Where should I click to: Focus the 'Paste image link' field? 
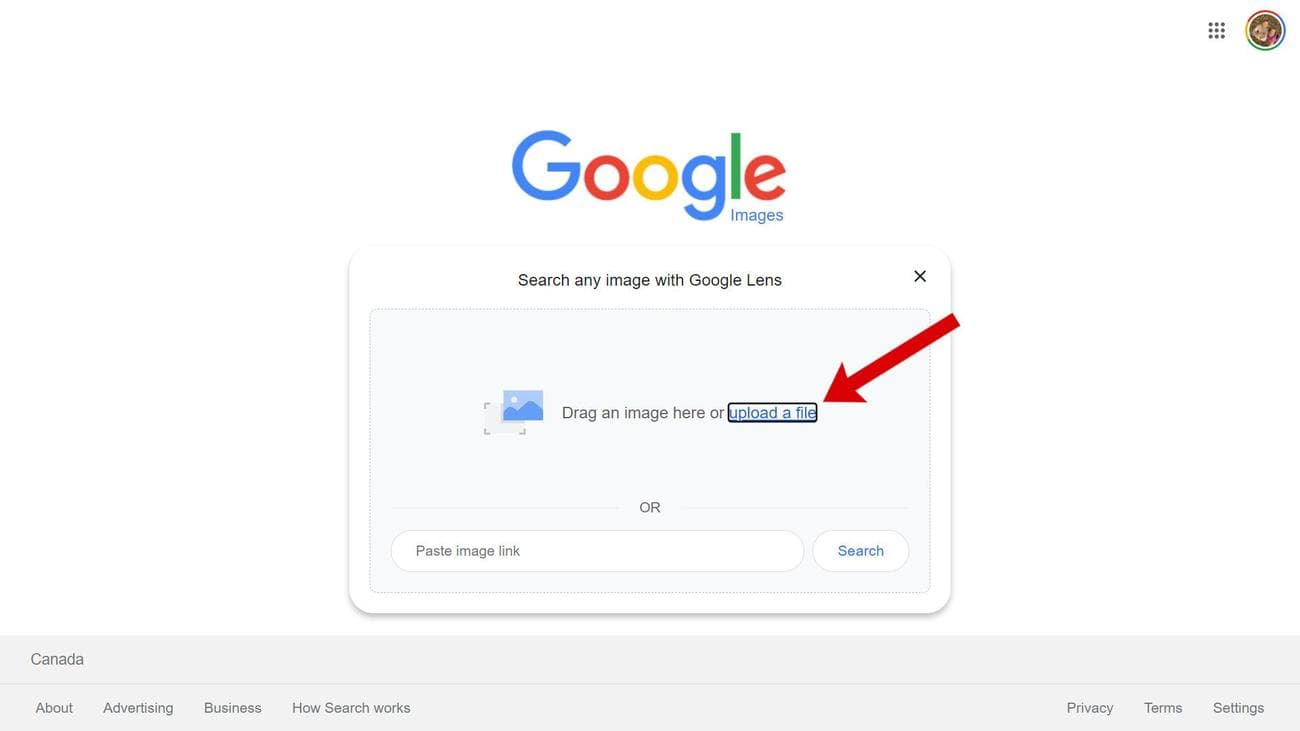[597, 551]
